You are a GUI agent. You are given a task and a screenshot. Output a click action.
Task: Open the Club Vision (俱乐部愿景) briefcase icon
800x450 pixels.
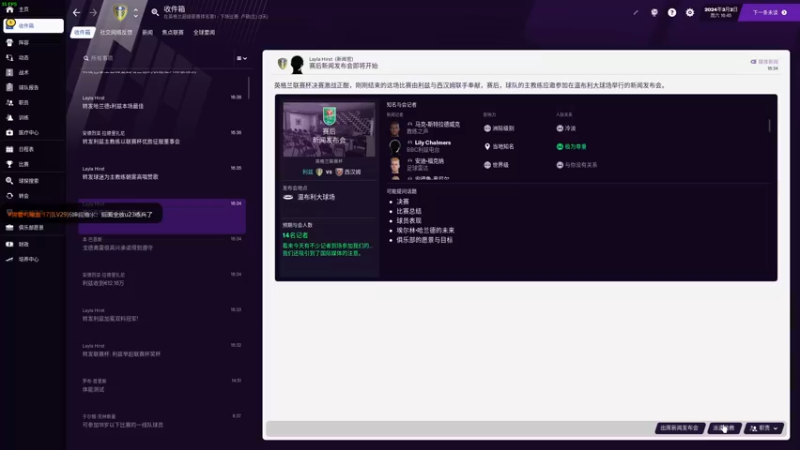(10, 228)
